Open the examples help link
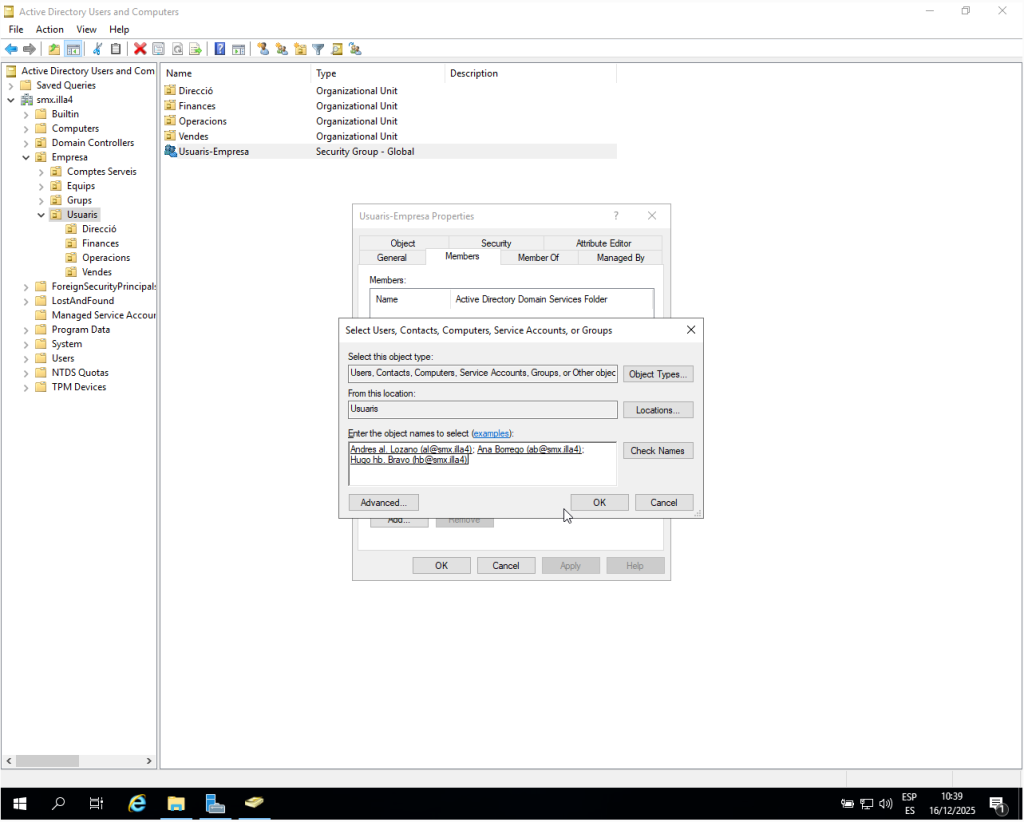 pyautogui.click(x=491, y=433)
